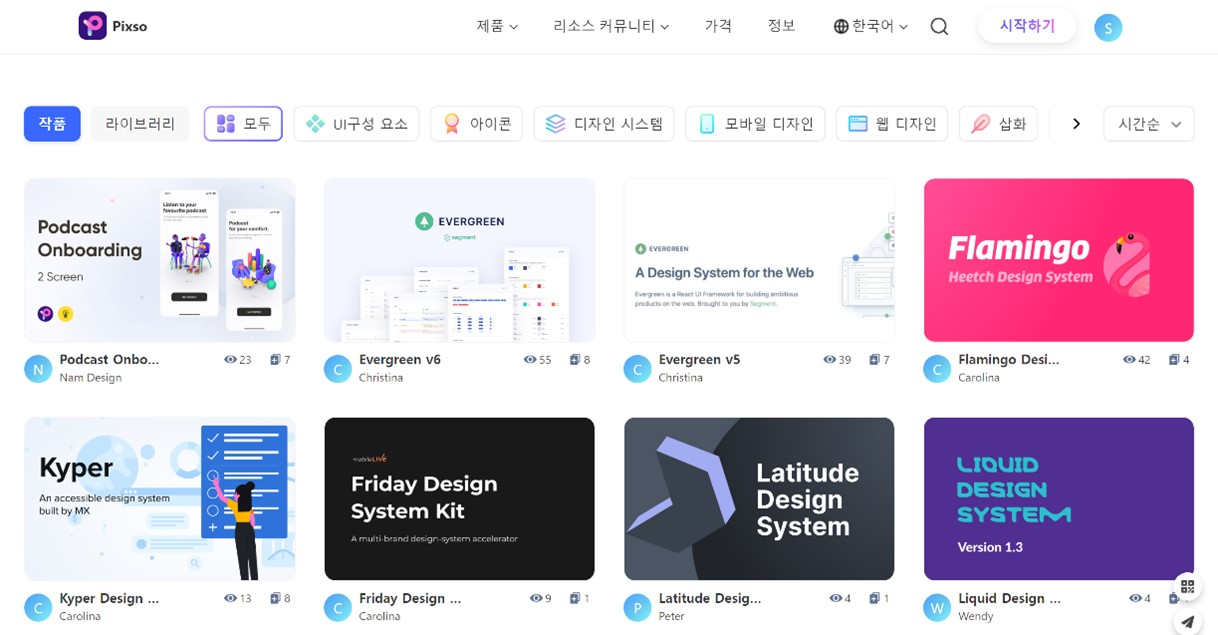The width and height of the screenshot is (1218, 635).
Task: Open the Kyper accessible design system thumbnail
Action: point(160,499)
